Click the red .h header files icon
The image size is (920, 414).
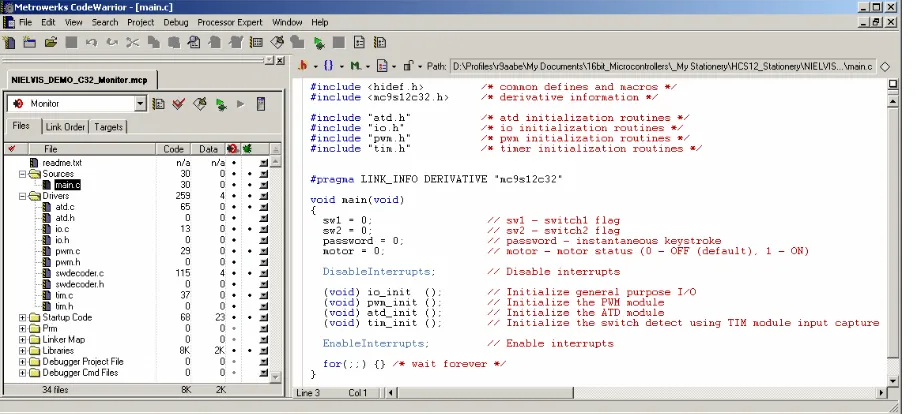[x=303, y=66]
